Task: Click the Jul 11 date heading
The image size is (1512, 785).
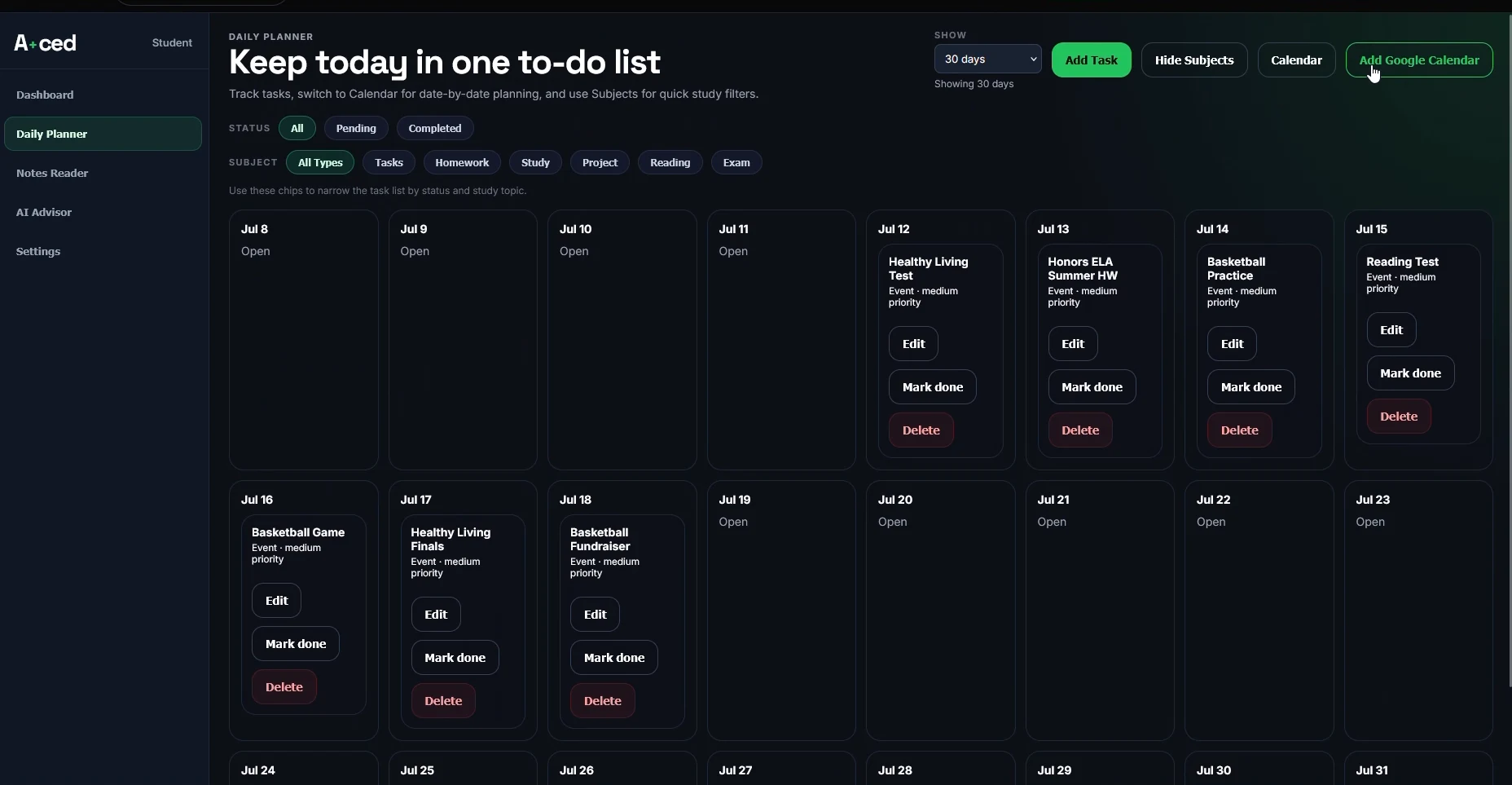Action: pyautogui.click(x=733, y=229)
